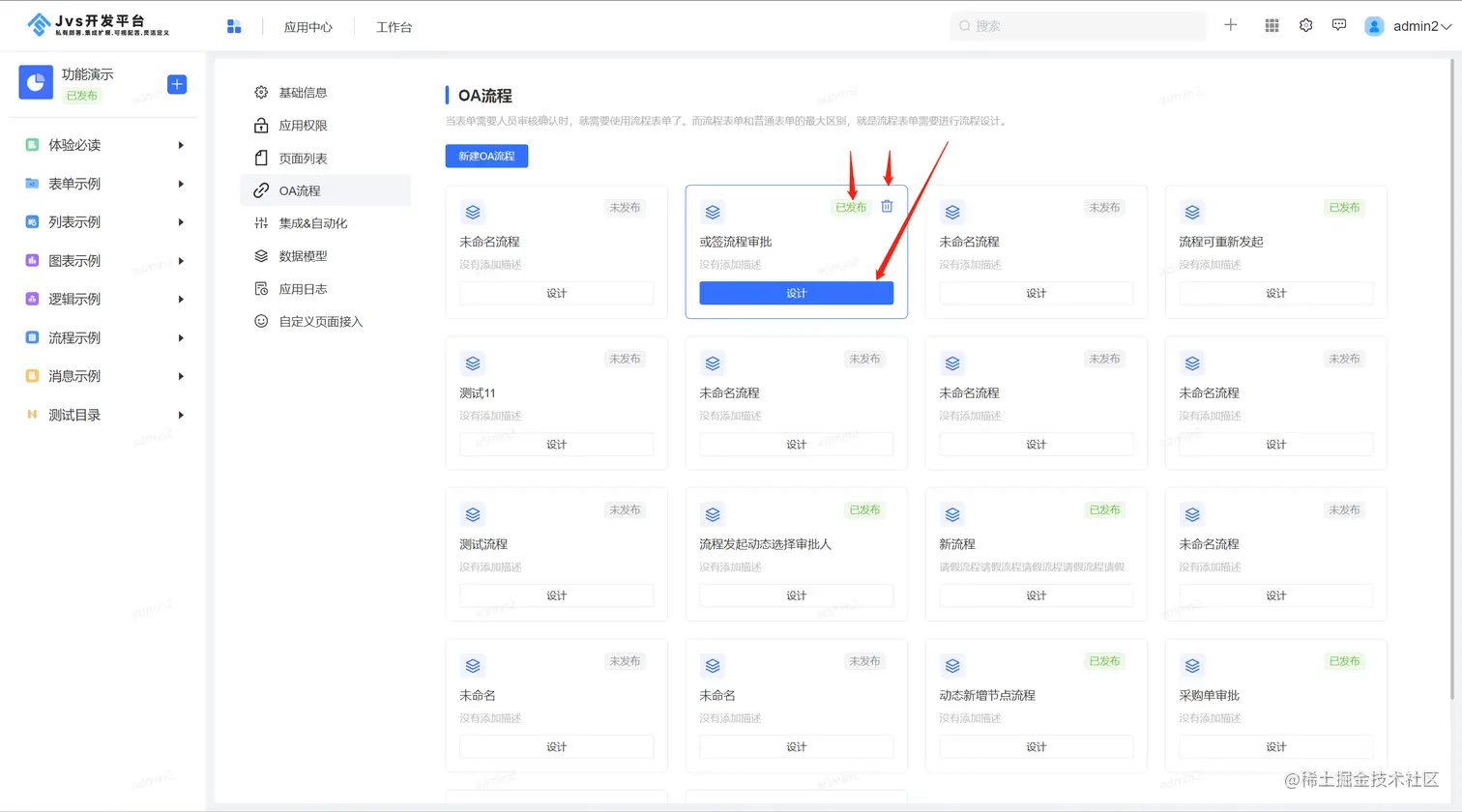The width and height of the screenshot is (1462, 812).
Task: Click the Jvs platform logo
Action: (x=97, y=25)
